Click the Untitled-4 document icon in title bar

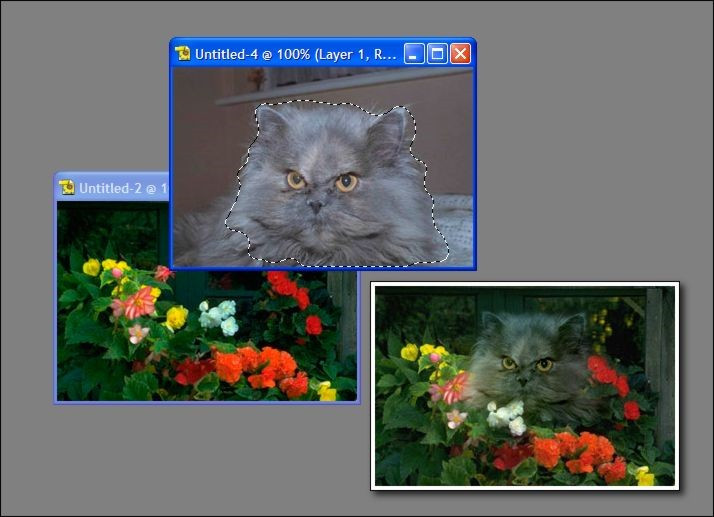183,54
